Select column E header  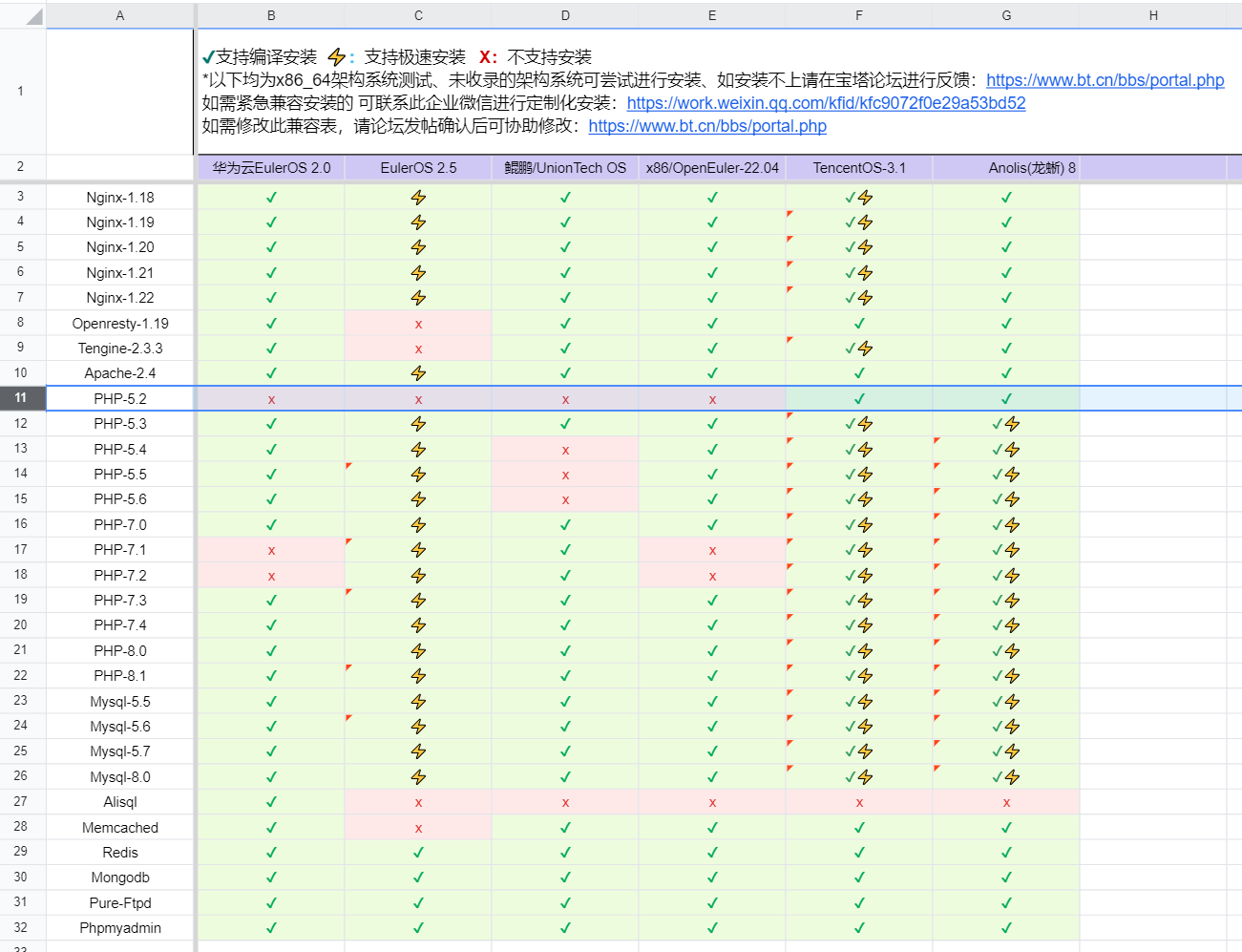712,15
